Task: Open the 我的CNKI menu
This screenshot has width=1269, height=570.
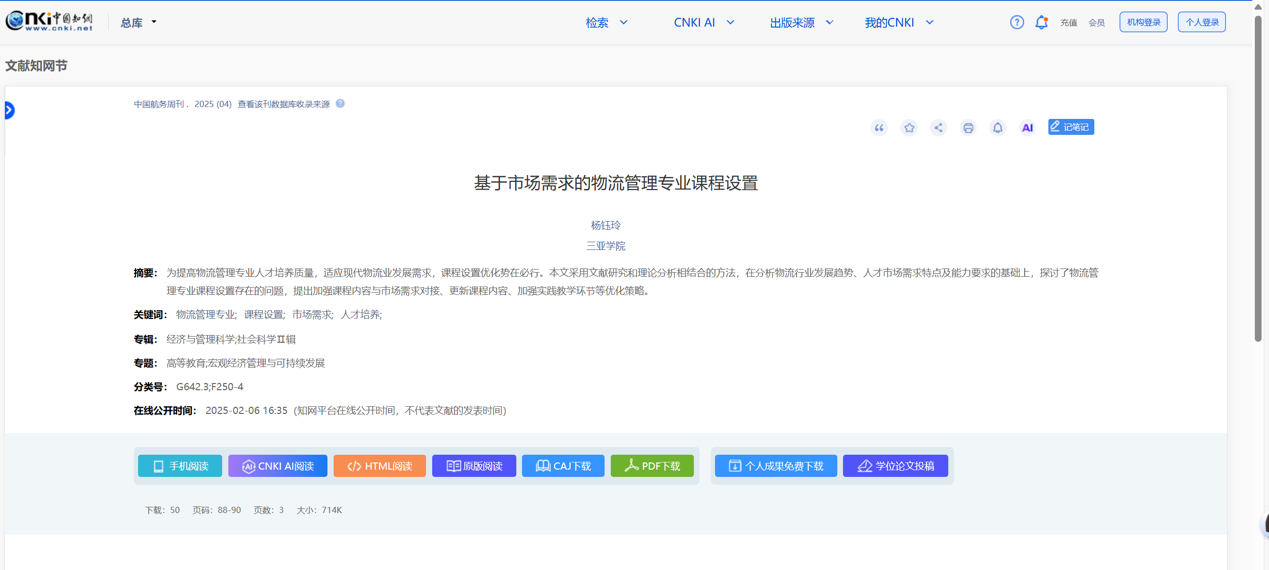Action: point(898,22)
